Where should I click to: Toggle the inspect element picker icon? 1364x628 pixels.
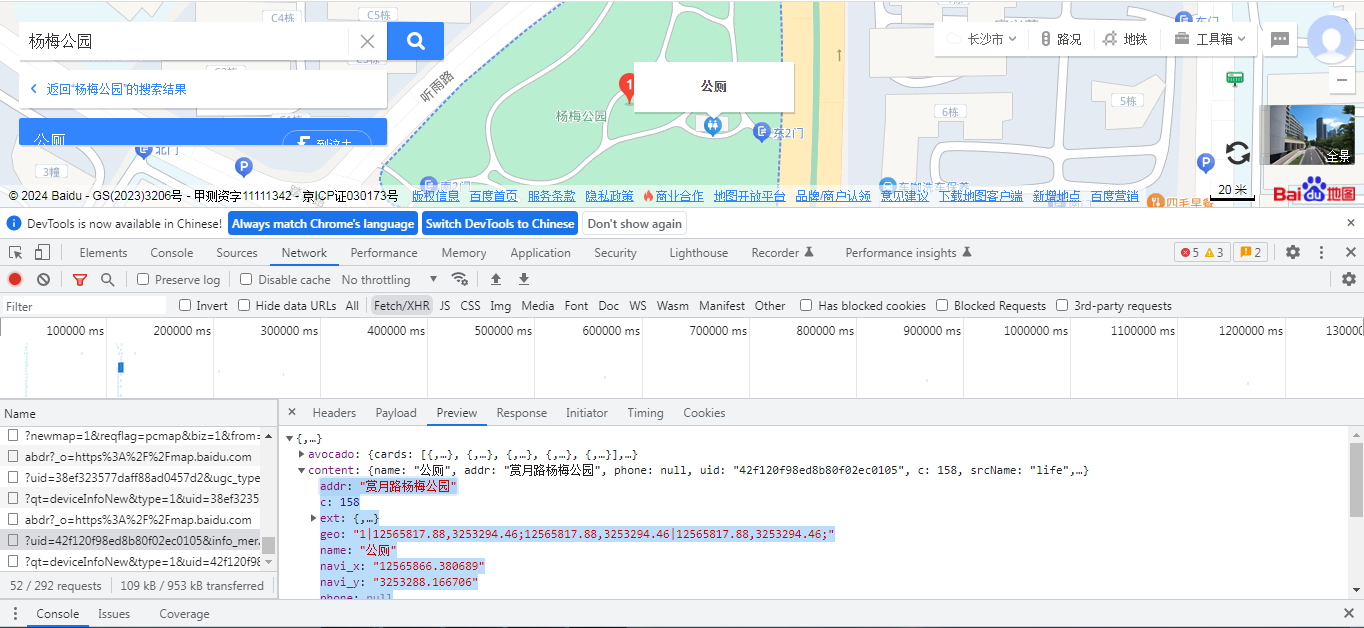[15, 253]
